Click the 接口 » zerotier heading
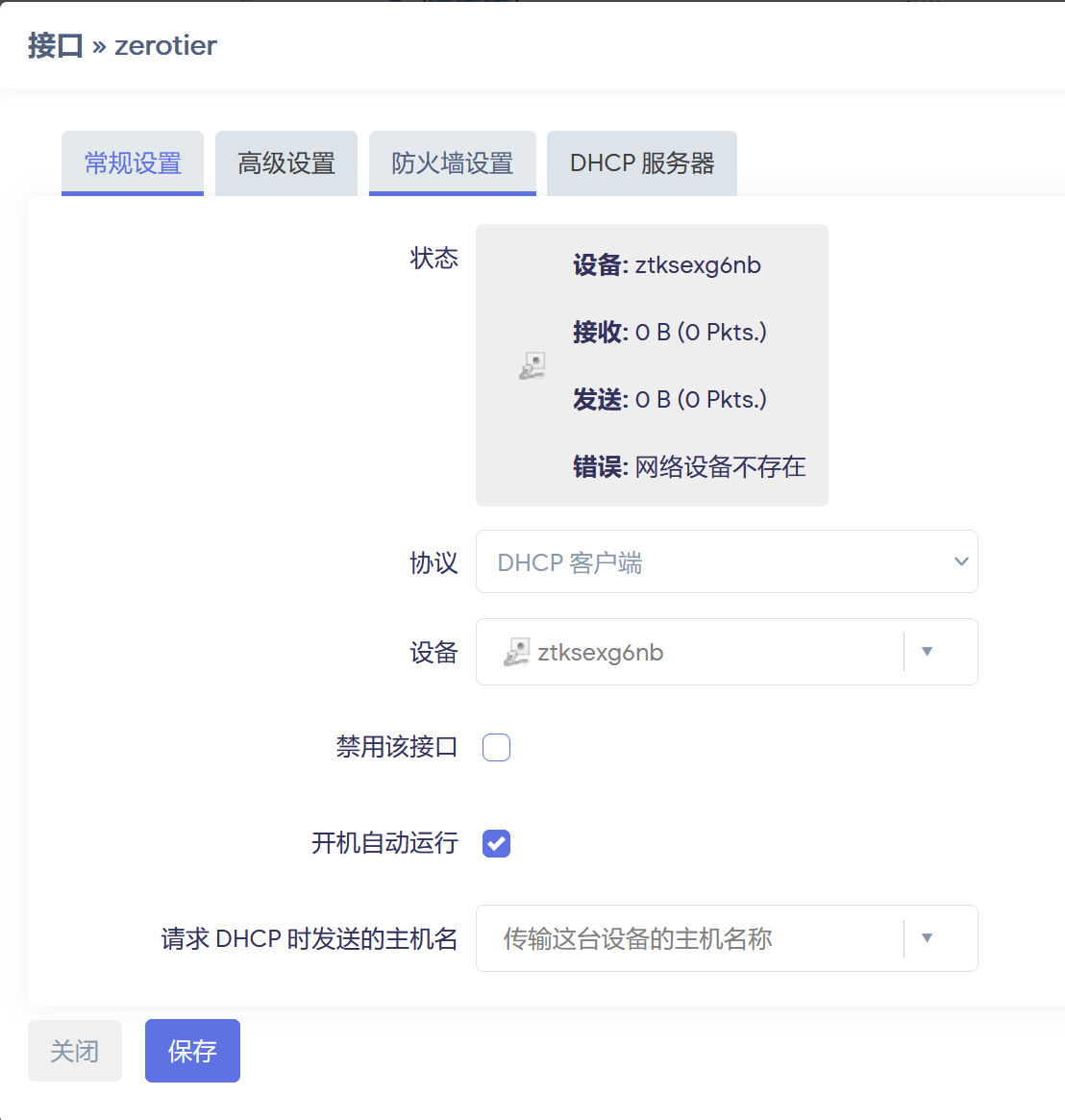Image resolution: width=1065 pixels, height=1120 pixels. [122, 46]
